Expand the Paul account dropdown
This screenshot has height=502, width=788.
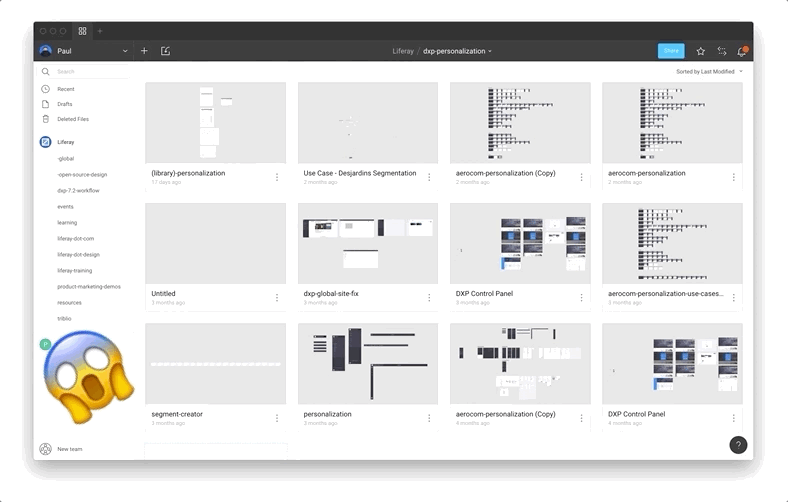tap(125, 51)
